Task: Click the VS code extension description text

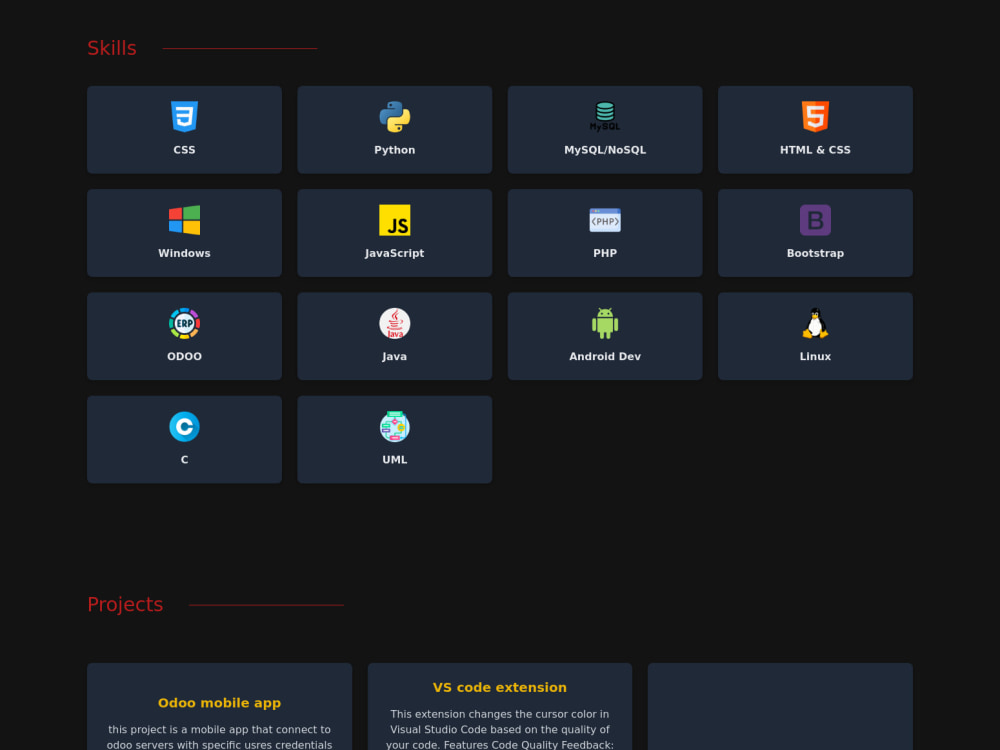Action: [x=499, y=730]
